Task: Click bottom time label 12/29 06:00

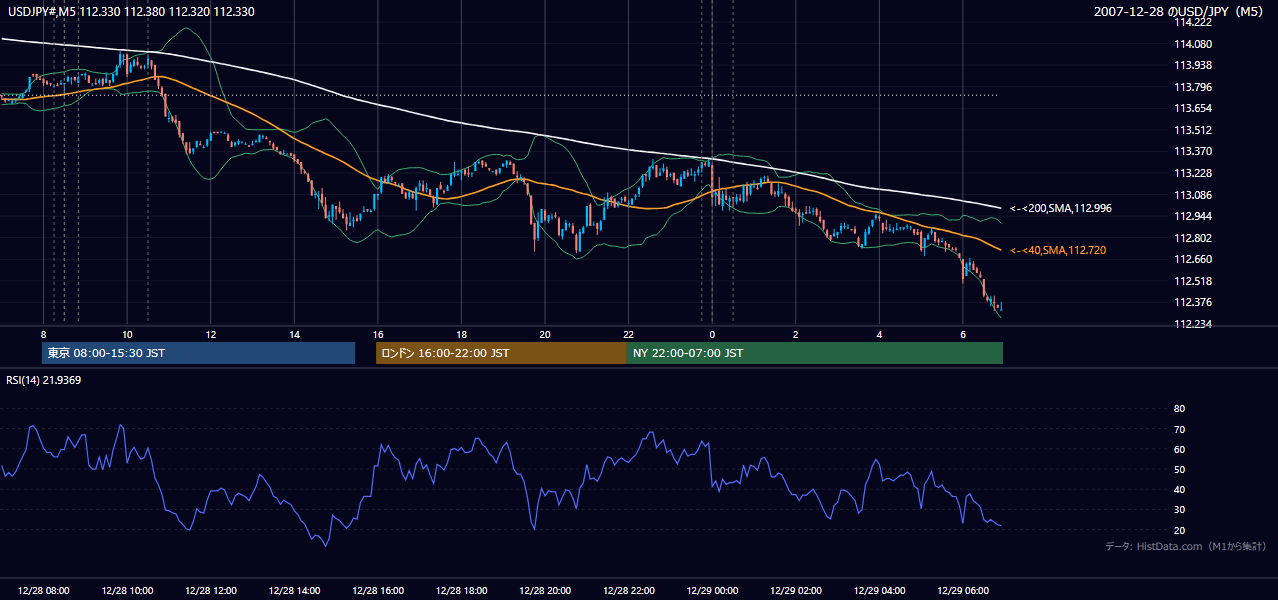Action: point(962,591)
